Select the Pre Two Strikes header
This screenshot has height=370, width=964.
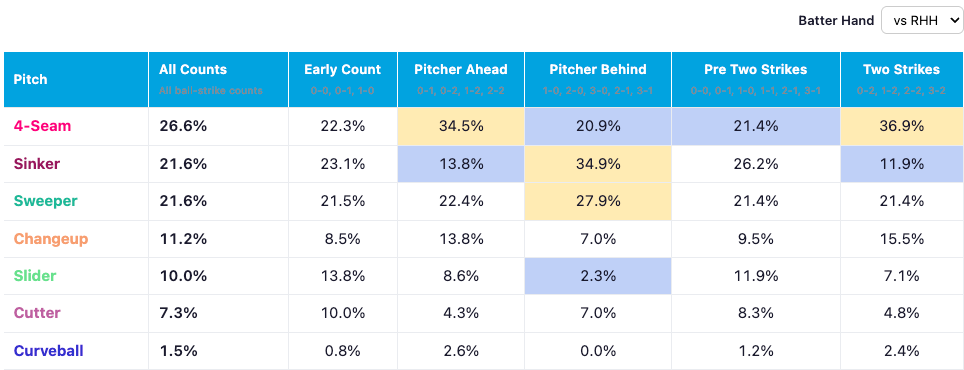[x=756, y=80]
